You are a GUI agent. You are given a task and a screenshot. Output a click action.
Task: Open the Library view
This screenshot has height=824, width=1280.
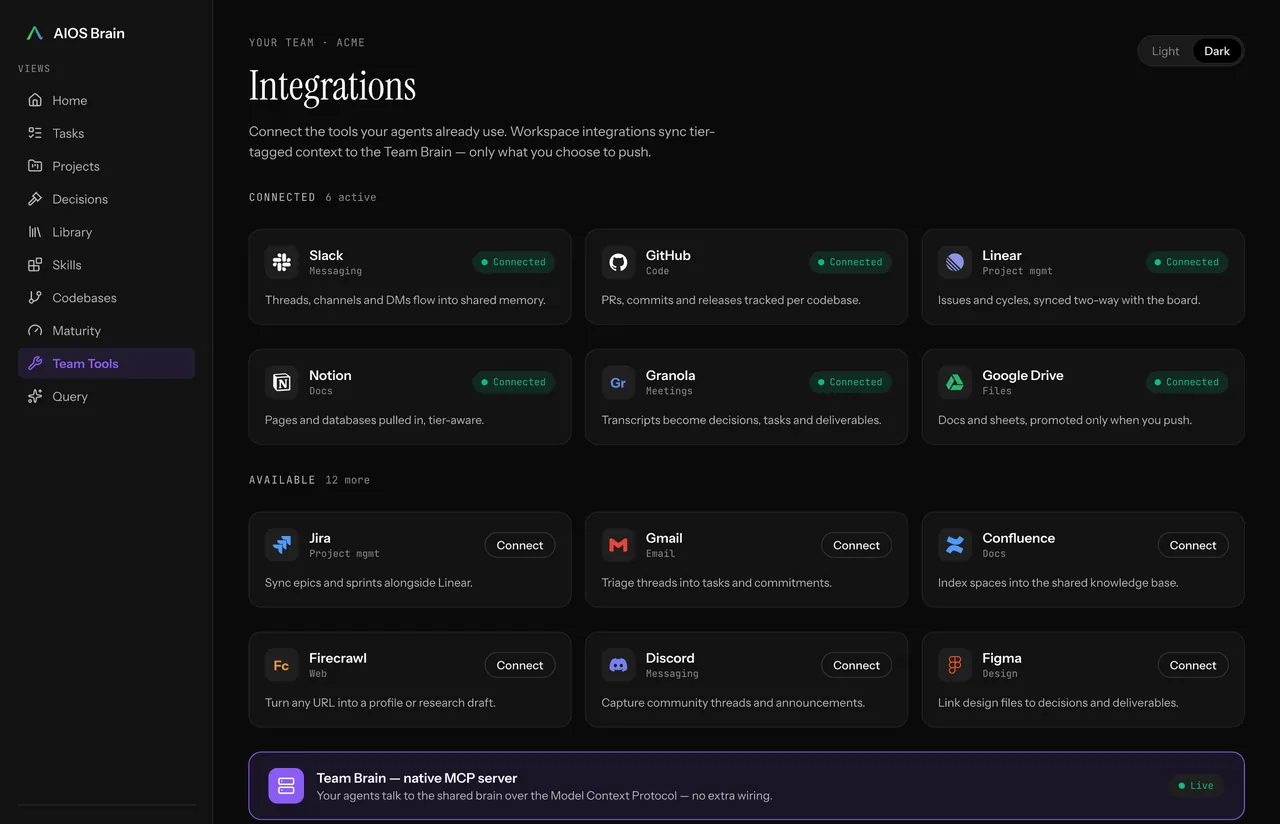tap(106, 232)
